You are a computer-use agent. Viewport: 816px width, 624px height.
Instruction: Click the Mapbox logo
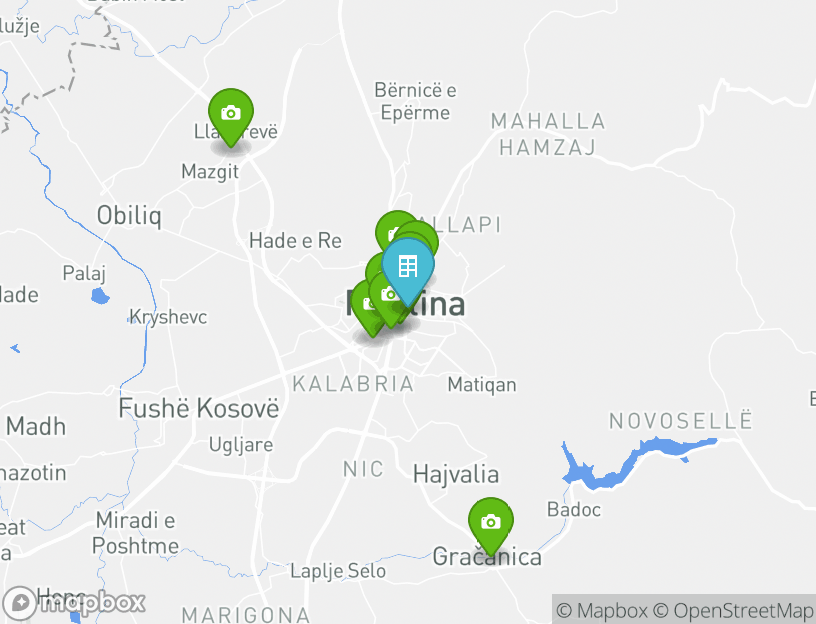[73, 603]
